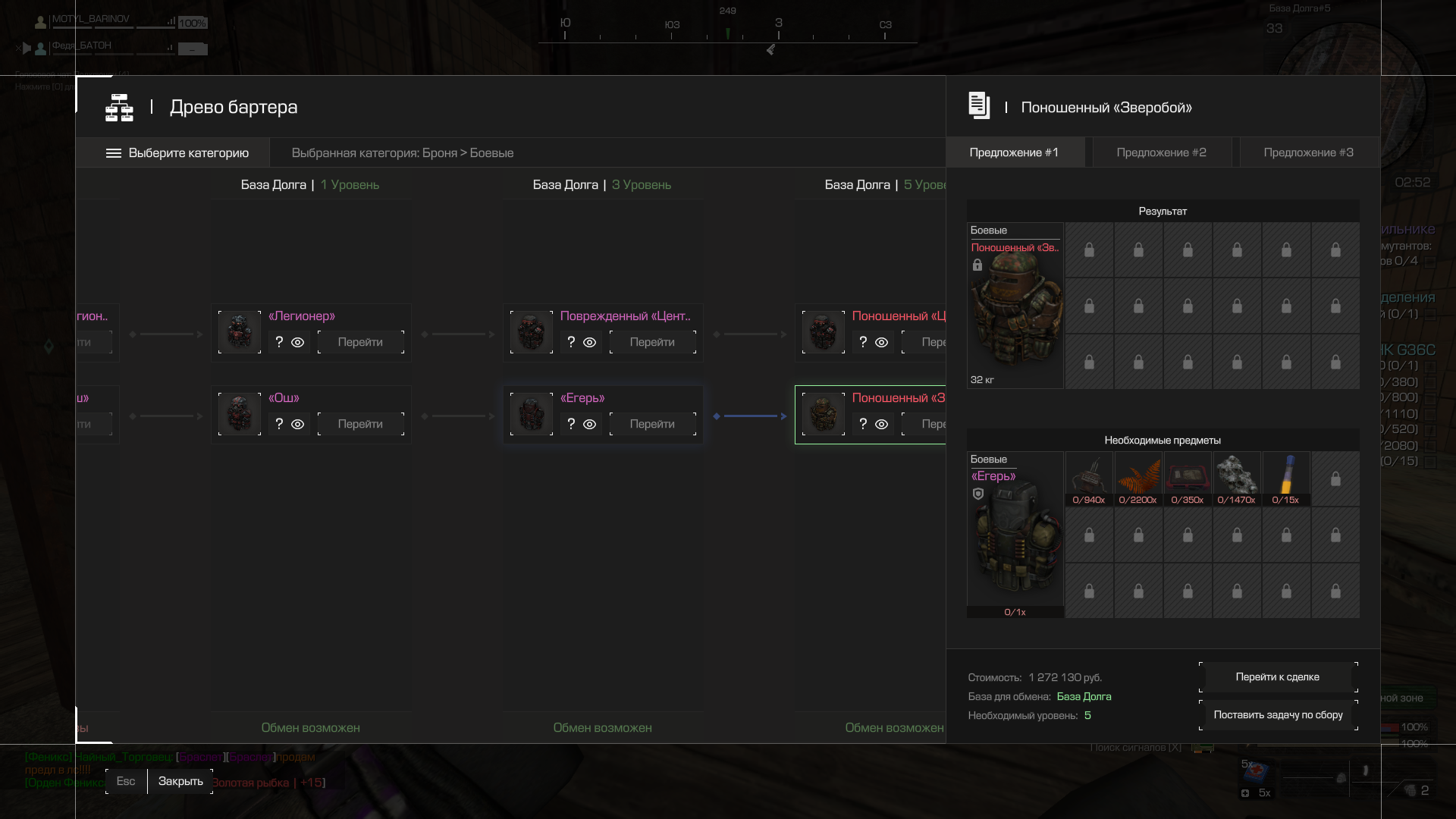
Task: Toggle eye preview for Поношенный «З..» node
Action: (x=881, y=425)
